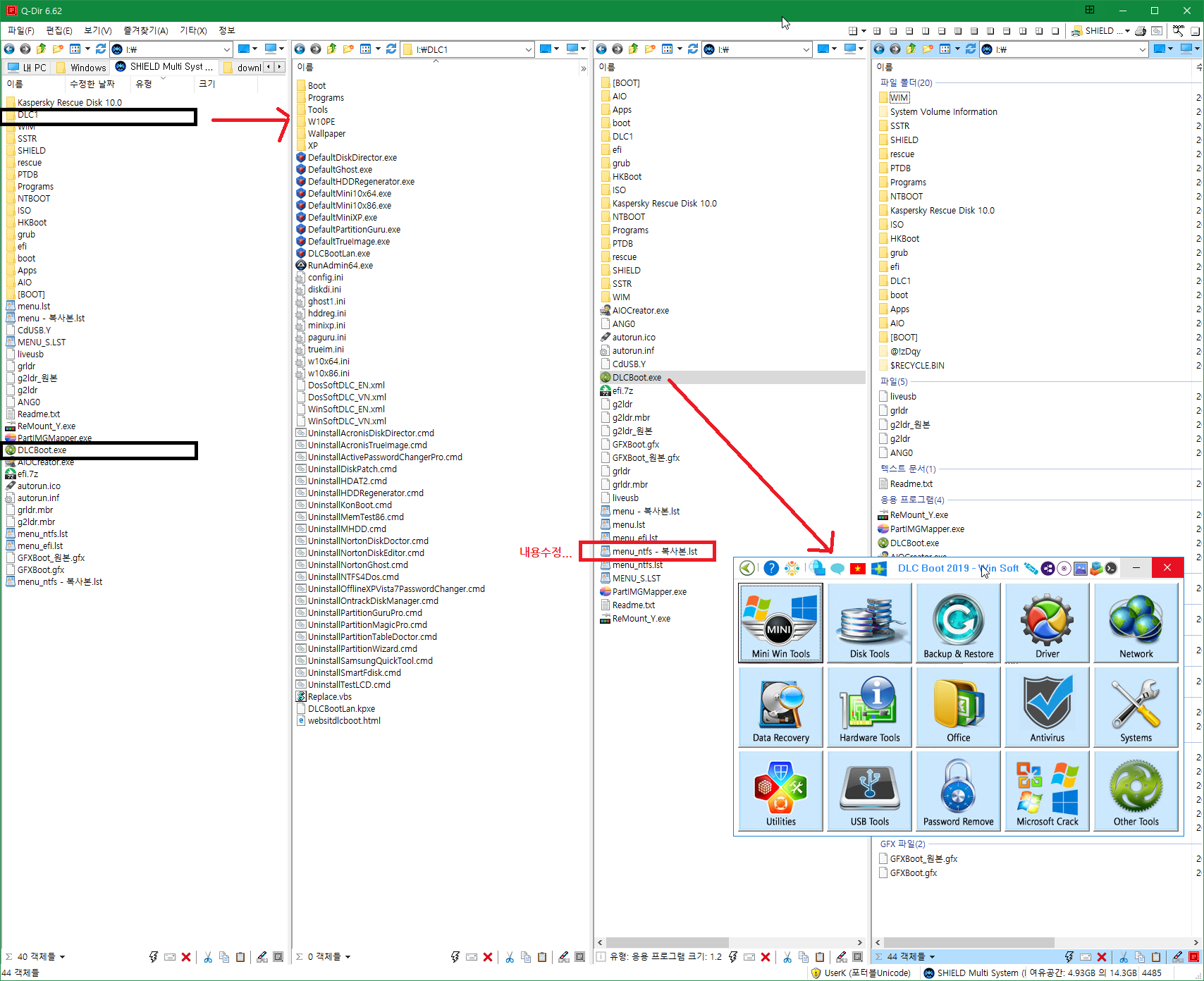Open Password Remove in DLC Boot
Viewport: 1204px width, 981px height.
tap(958, 791)
